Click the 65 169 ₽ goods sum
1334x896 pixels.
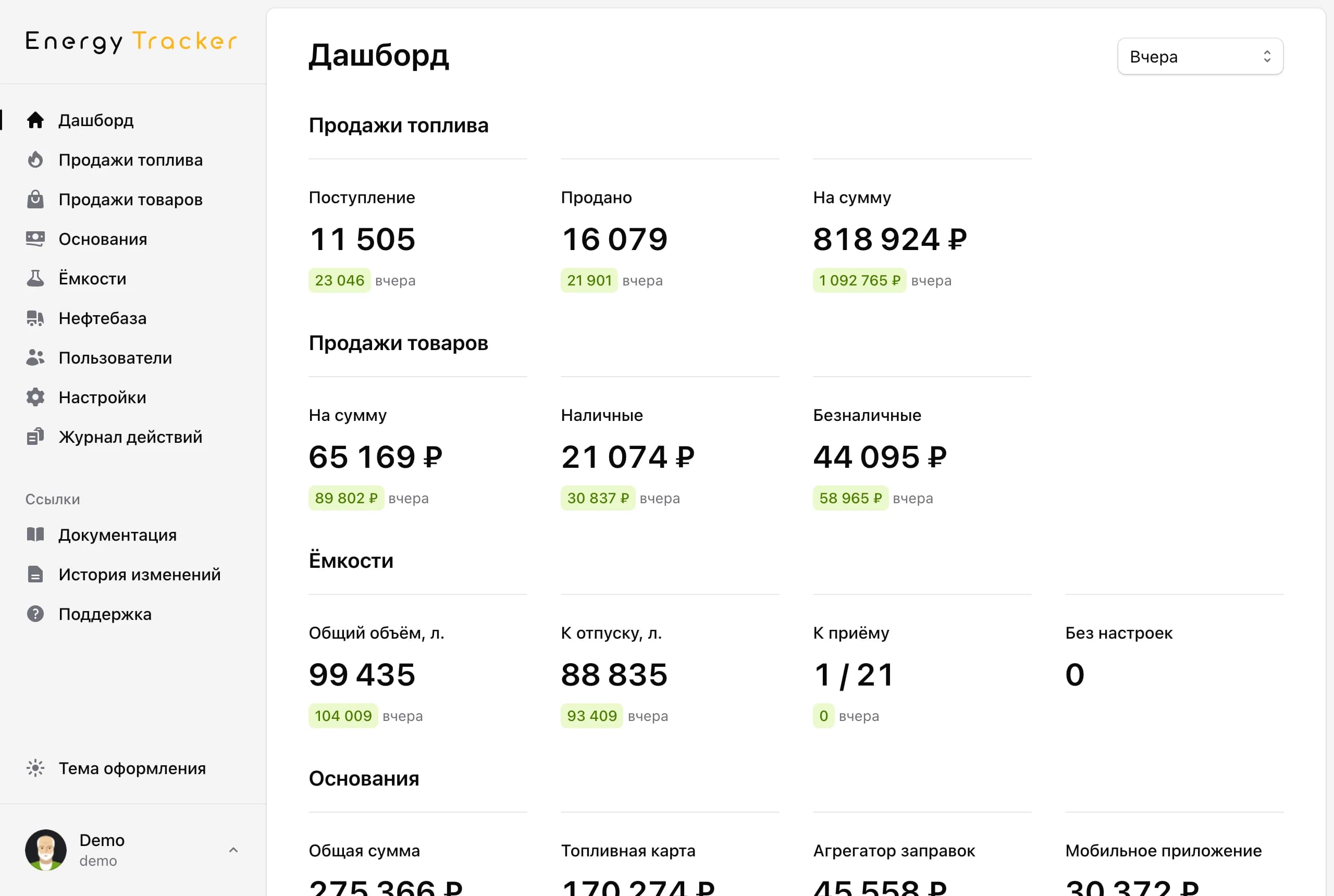click(x=376, y=456)
